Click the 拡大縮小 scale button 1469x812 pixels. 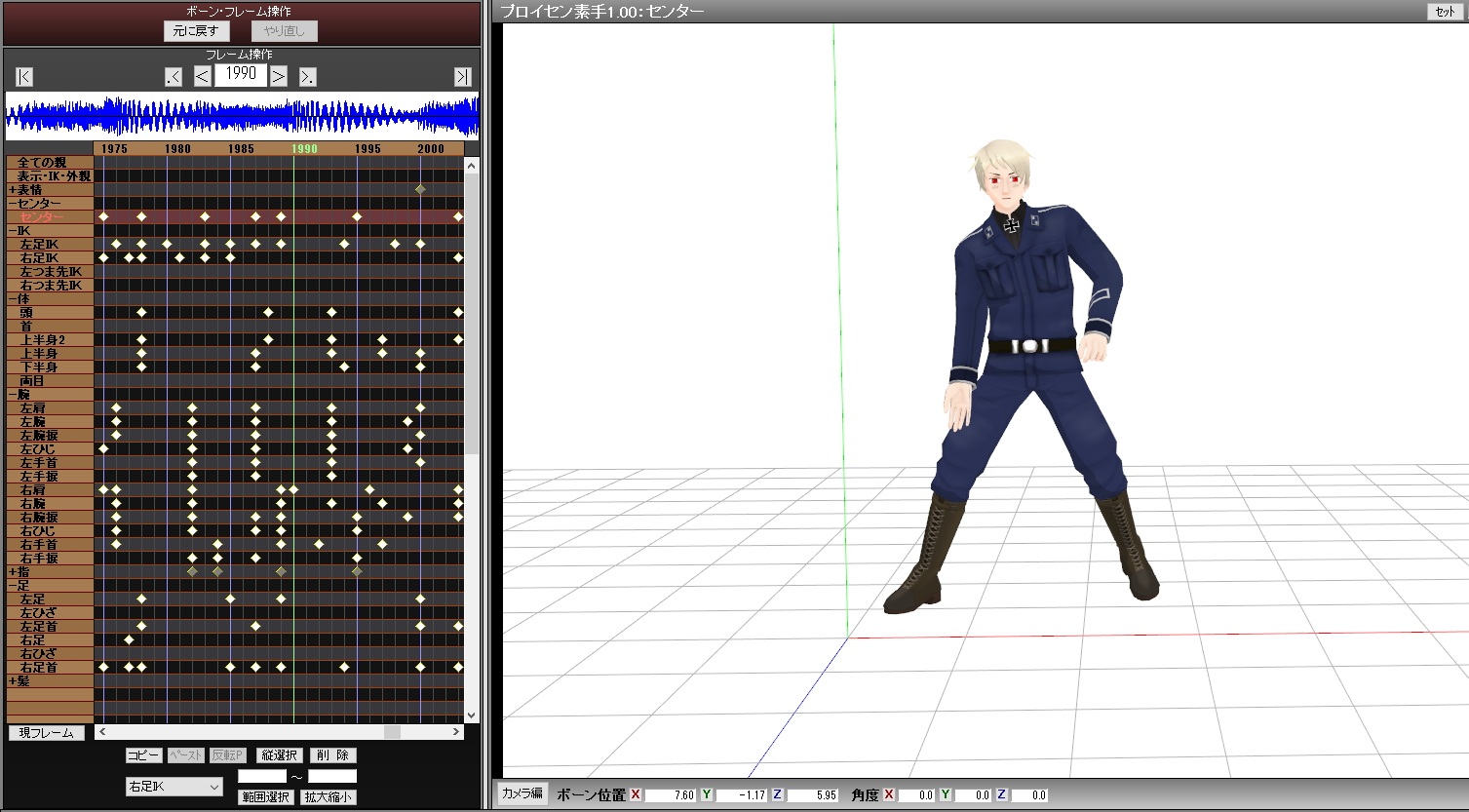(x=329, y=797)
